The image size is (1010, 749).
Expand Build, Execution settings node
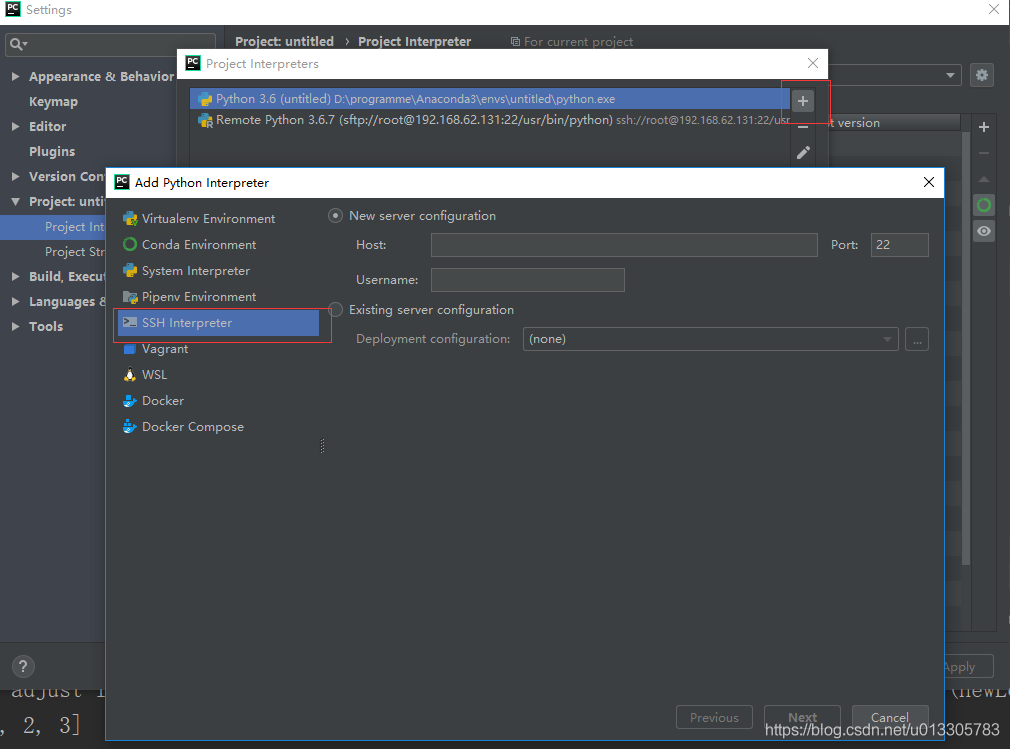15,276
